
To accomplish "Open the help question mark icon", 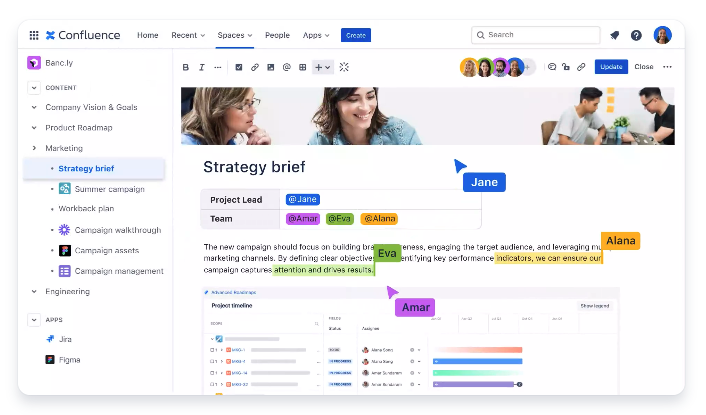I will pyautogui.click(x=636, y=35).
